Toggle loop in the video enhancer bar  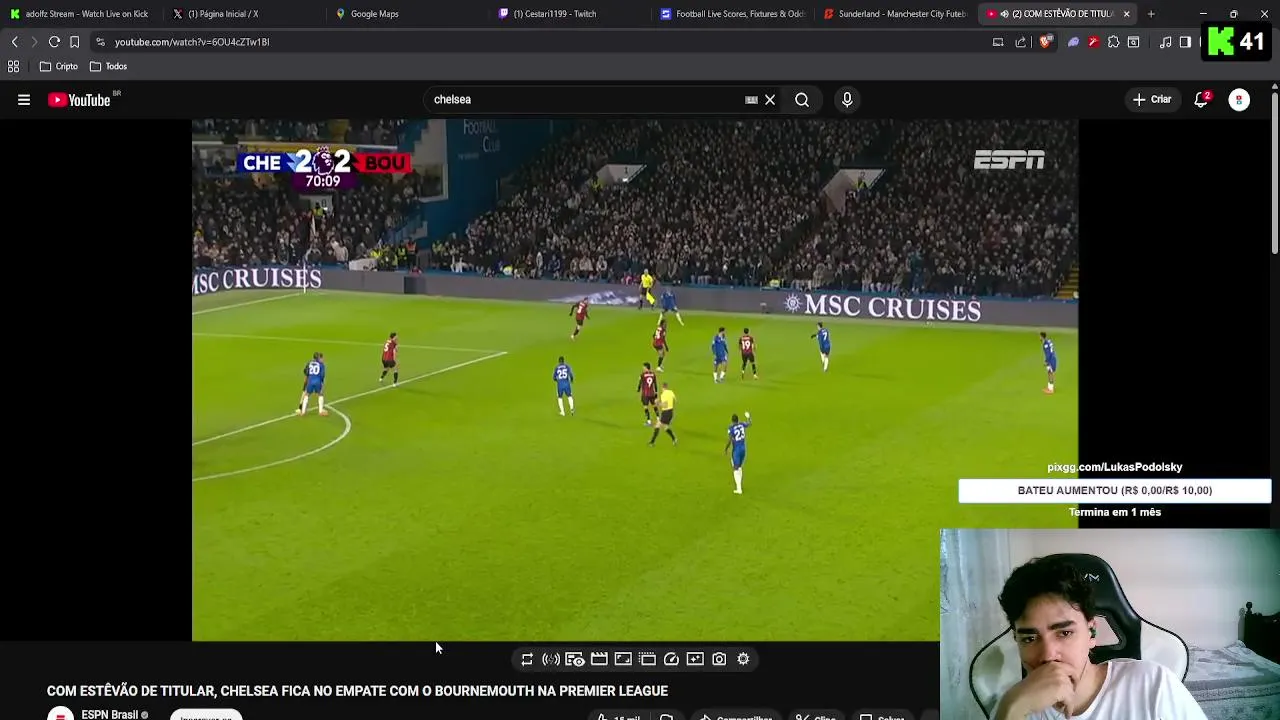click(x=527, y=659)
